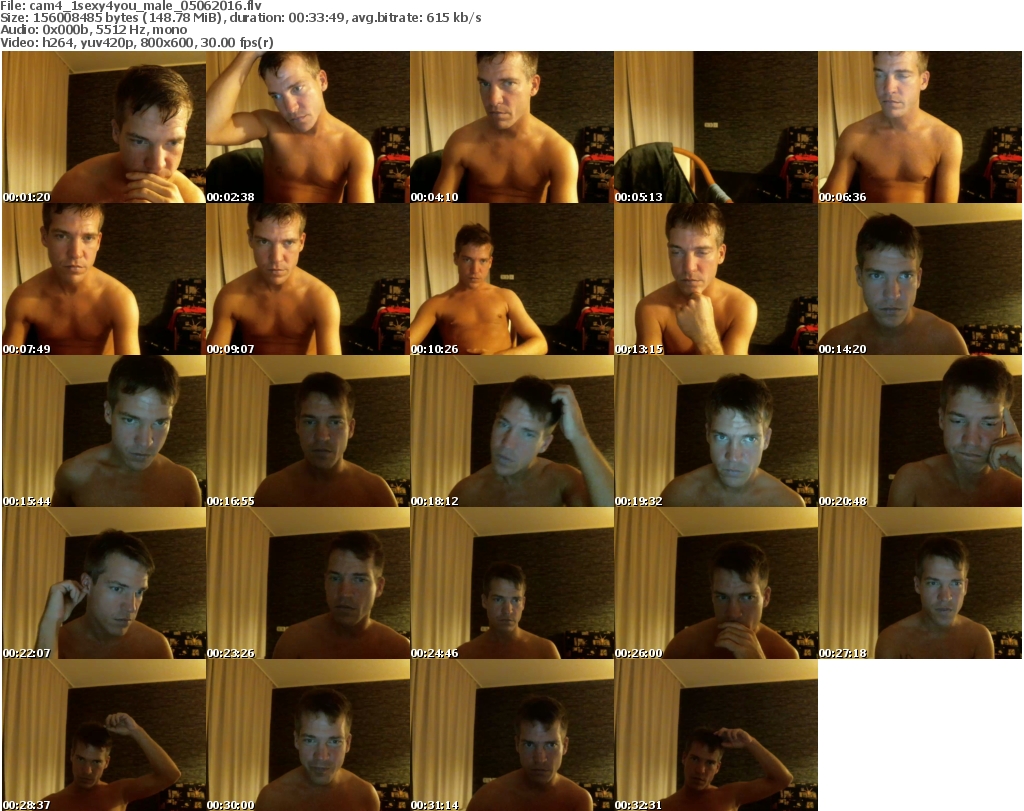Select the thumbnail timestamped 00:06:36
The image size is (1024, 811).
pyautogui.click(x=920, y=127)
